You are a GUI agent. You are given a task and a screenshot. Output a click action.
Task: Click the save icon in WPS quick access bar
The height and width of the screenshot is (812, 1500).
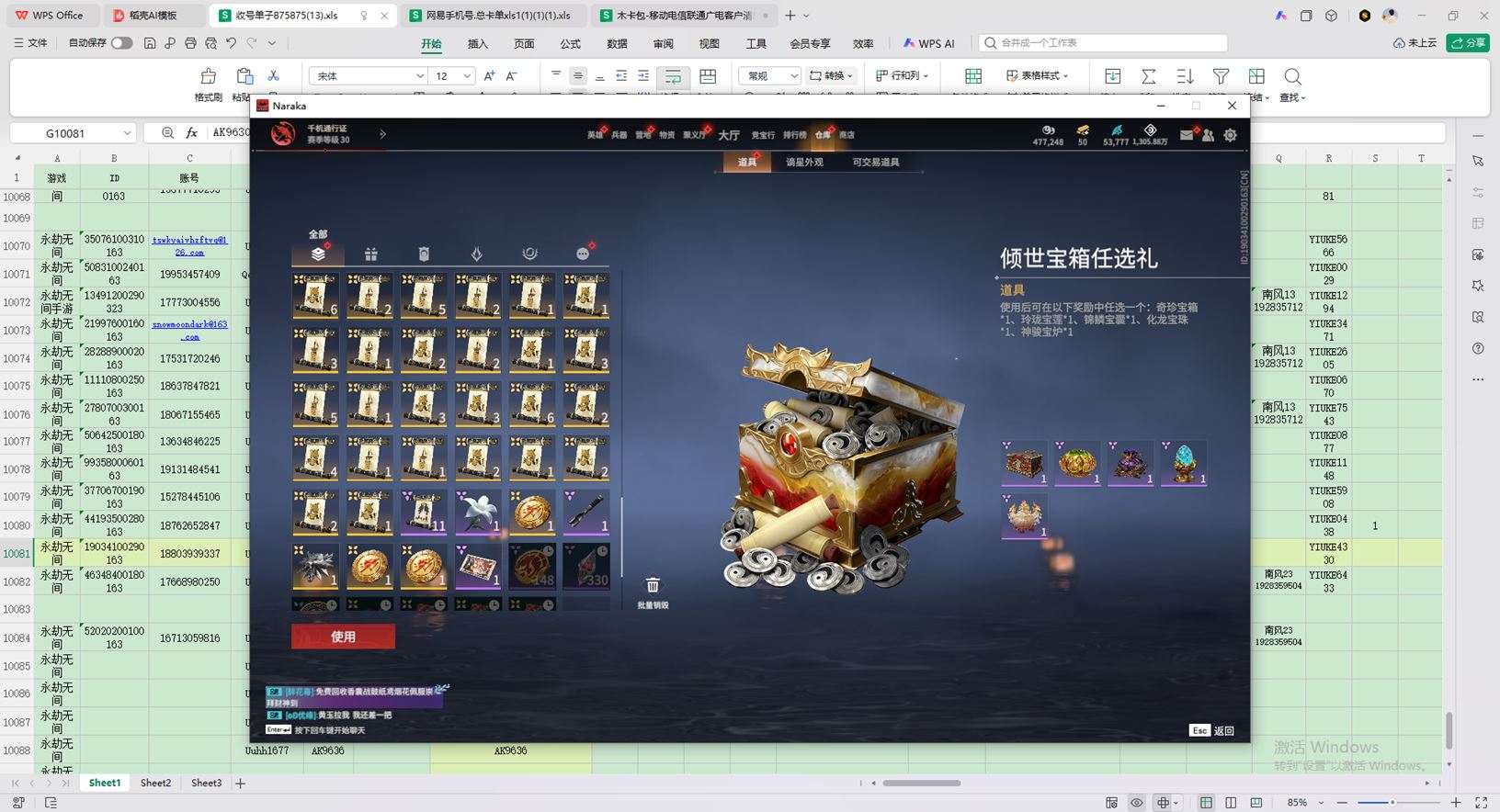150,43
